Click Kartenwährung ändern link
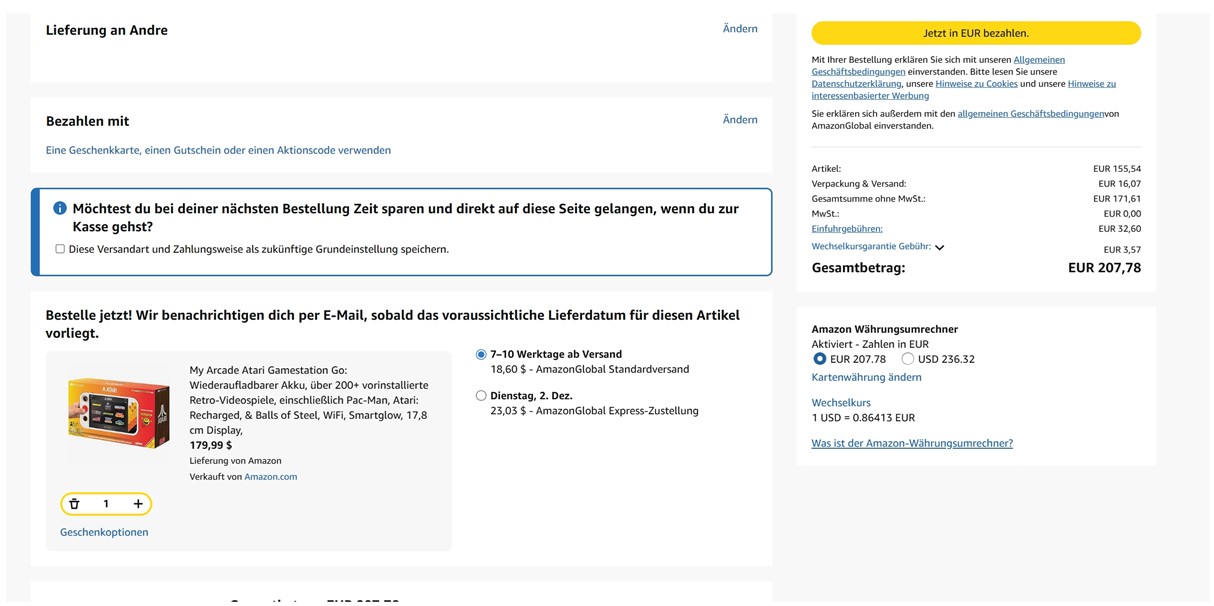This screenshot has height=606, width=1214. pos(866,377)
